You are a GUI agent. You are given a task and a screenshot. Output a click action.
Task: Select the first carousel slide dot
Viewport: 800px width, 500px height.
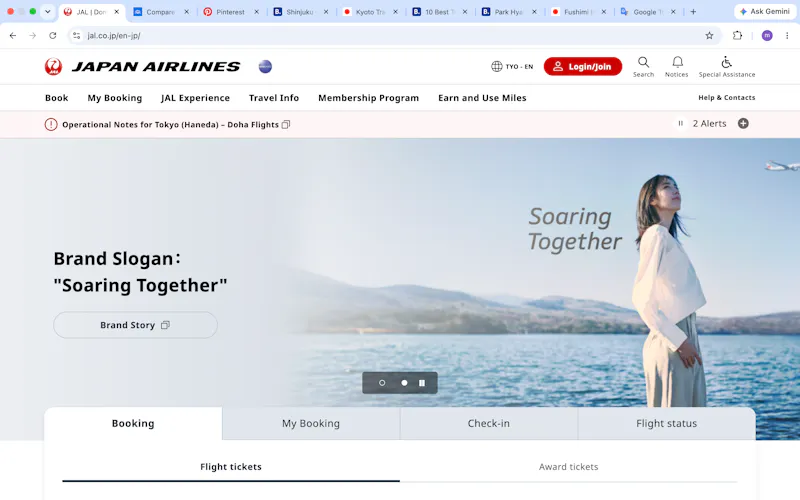click(x=382, y=383)
